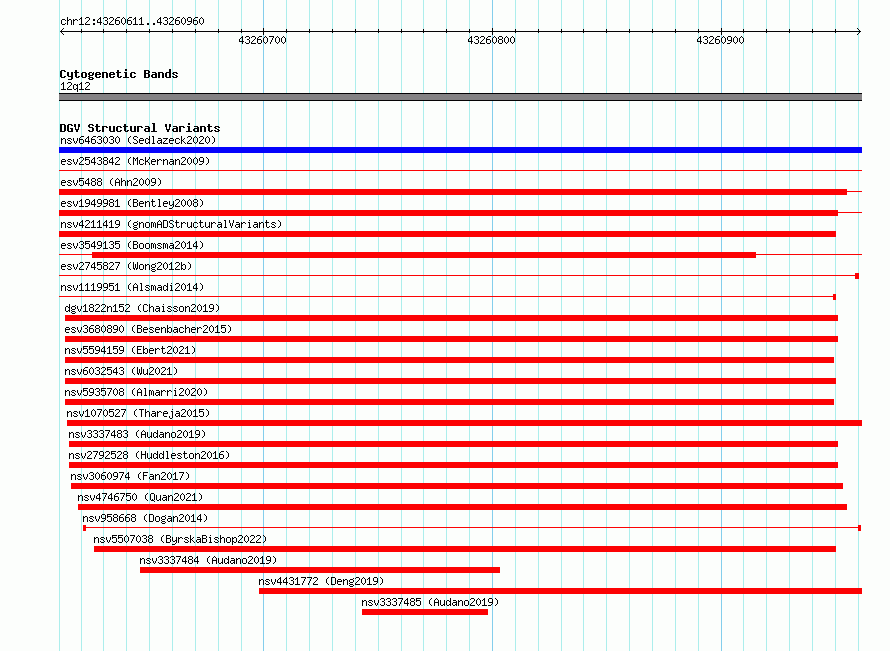The height and width of the screenshot is (651, 890).
Task: Click esv3549135 (Boomsma2014) label
Action: click(132, 245)
